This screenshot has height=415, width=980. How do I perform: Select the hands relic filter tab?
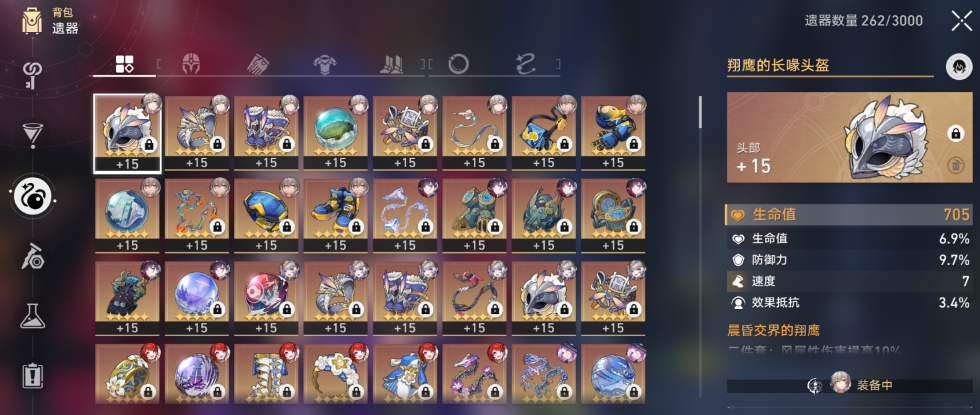258,64
